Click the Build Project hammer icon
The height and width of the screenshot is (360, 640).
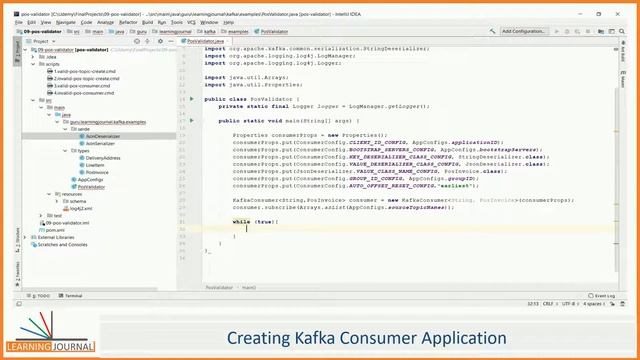click(492, 31)
